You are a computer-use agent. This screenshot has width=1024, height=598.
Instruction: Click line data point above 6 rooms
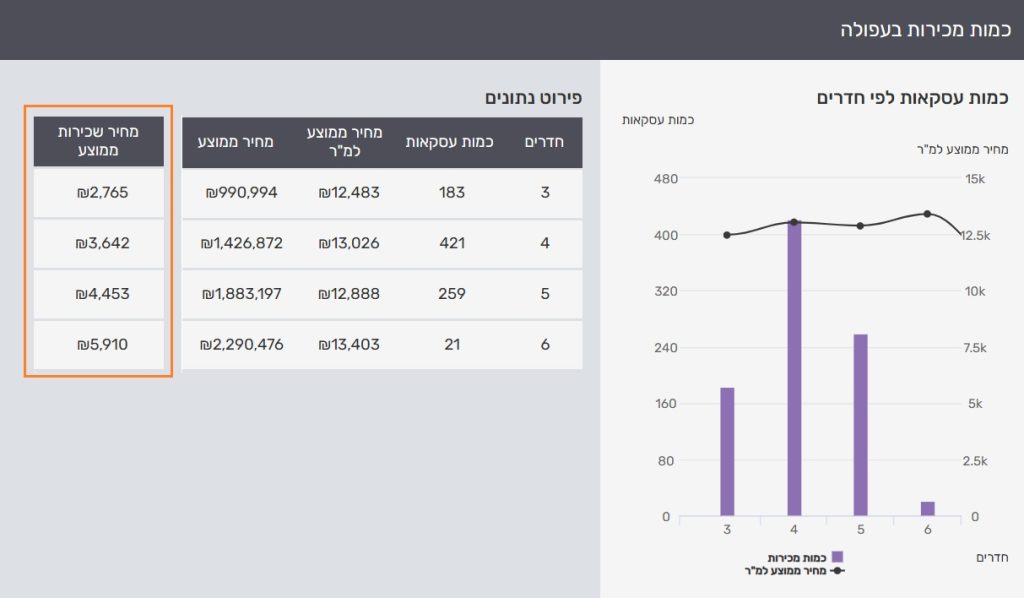[927, 214]
